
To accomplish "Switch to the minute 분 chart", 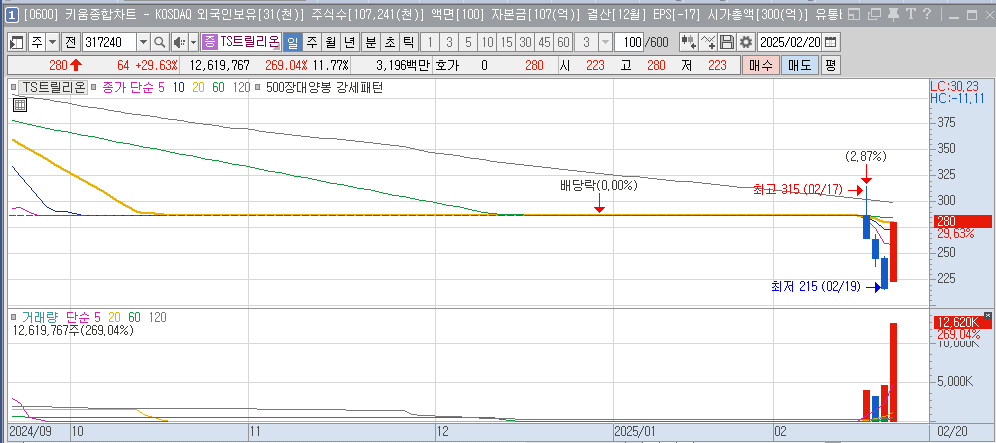I will pos(370,43).
